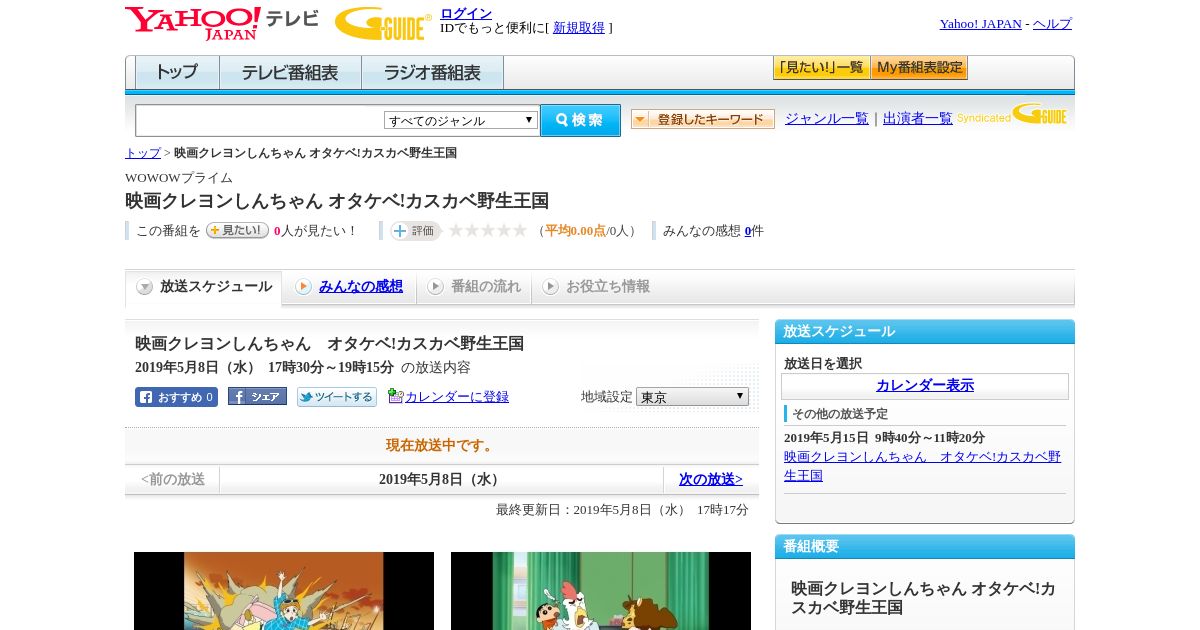Open the Yahoo! JAPAN テレビ logo
This screenshot has height=630, width=1200.
(222, 23)
